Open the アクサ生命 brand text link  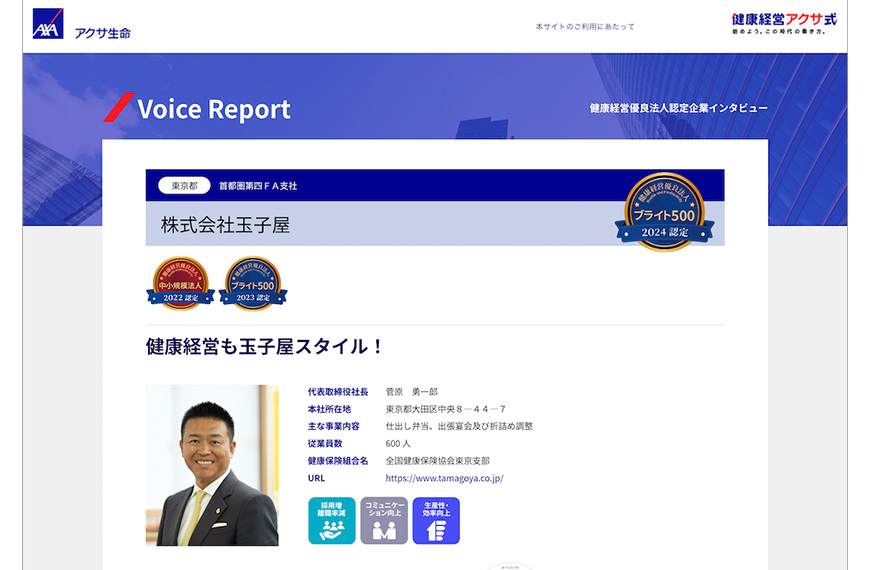pos(103,33)
